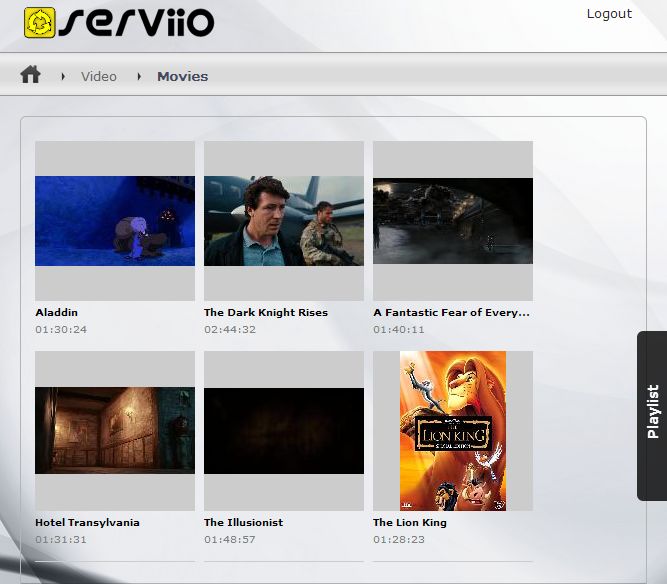The height and width of the screenshot is (584, 667).
Task: Click The Lion King poster
Action: coord(453,431)
